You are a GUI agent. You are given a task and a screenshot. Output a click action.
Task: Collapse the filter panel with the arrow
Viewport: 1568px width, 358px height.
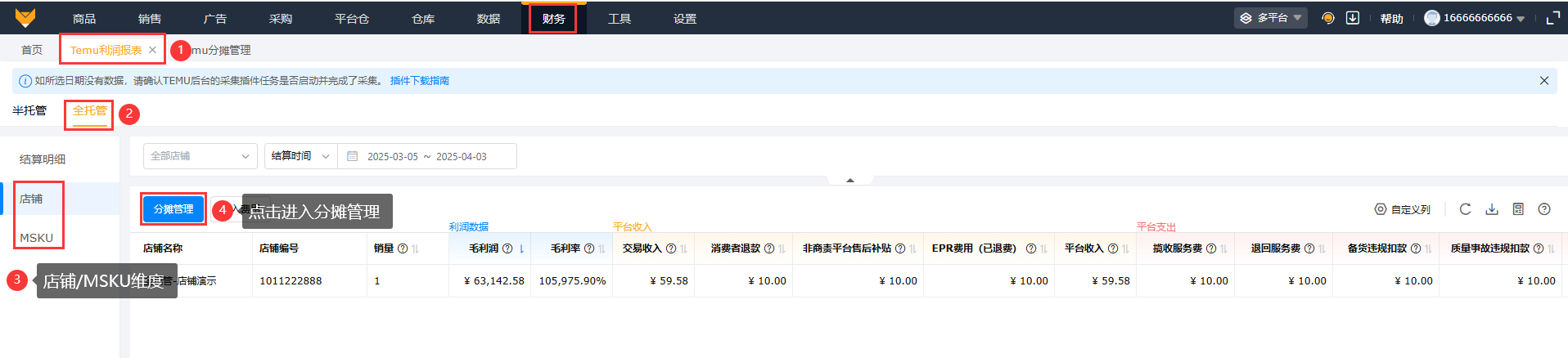coord(850,180)
